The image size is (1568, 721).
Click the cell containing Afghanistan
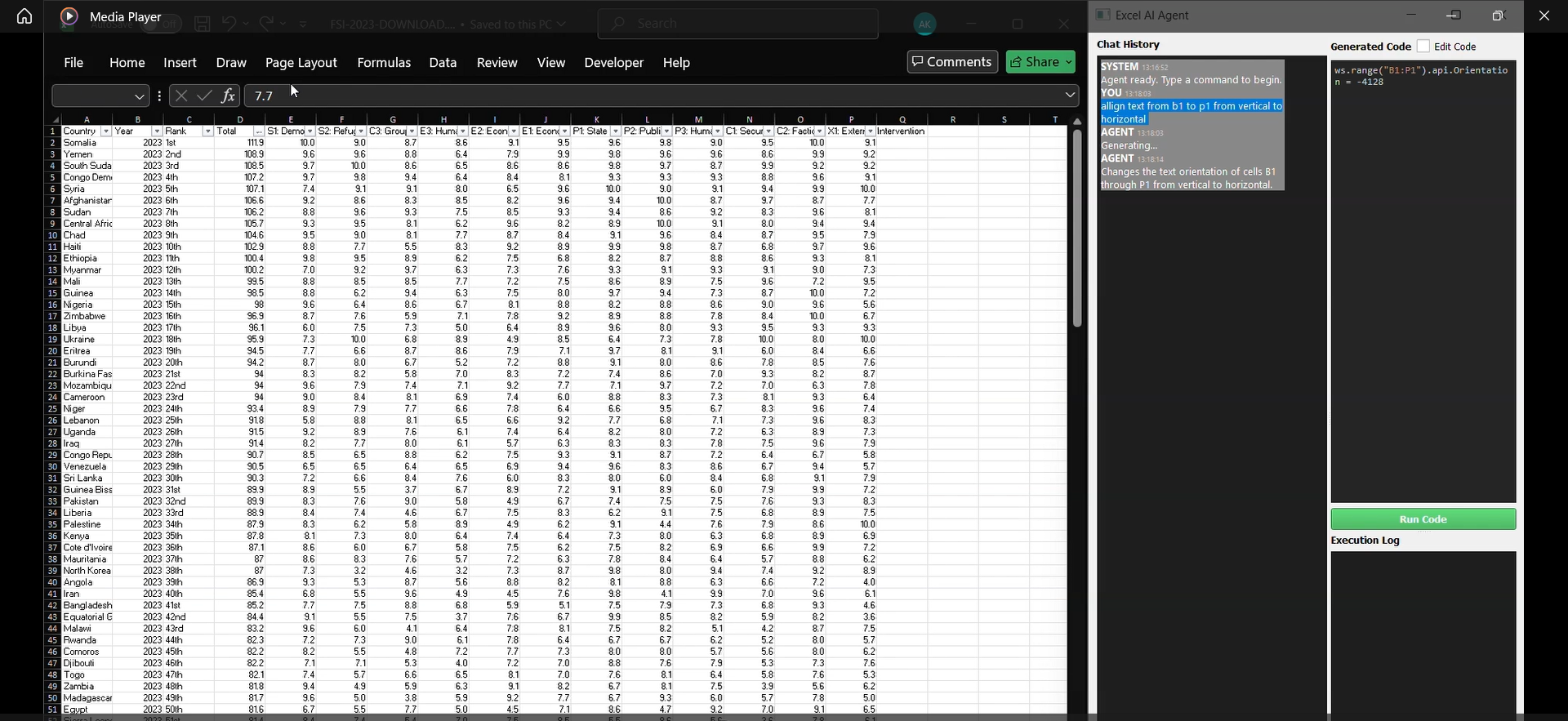(x=87, y=201)
